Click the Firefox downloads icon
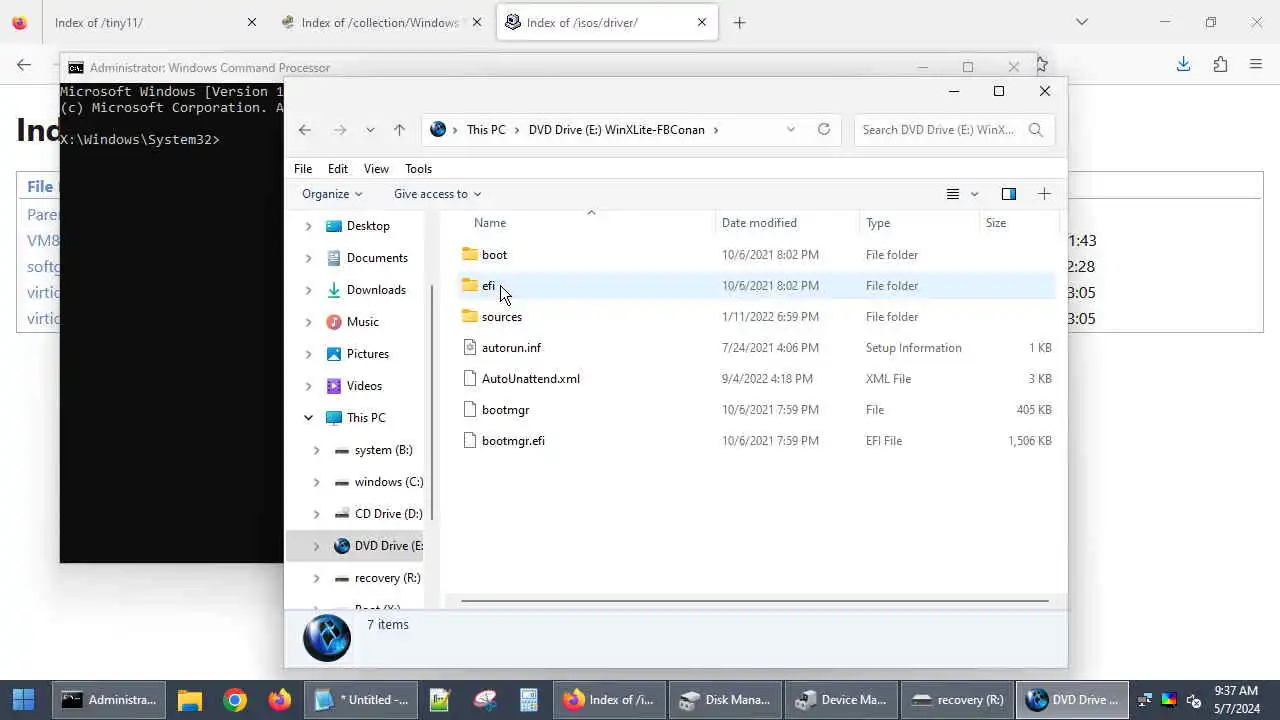The height and width of the screenshot is (720, 1280). pyautogui.click(x=1183, y=64)
